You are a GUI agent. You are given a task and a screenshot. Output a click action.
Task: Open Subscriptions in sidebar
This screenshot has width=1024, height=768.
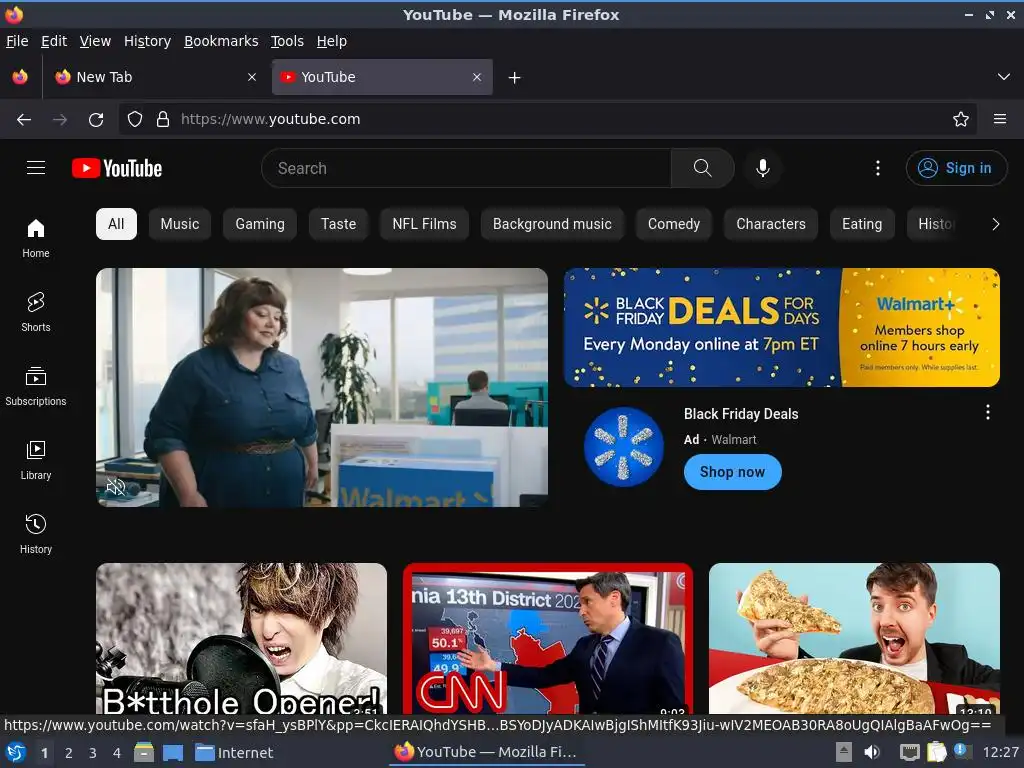pyautogui.click(x=36, y=387)
